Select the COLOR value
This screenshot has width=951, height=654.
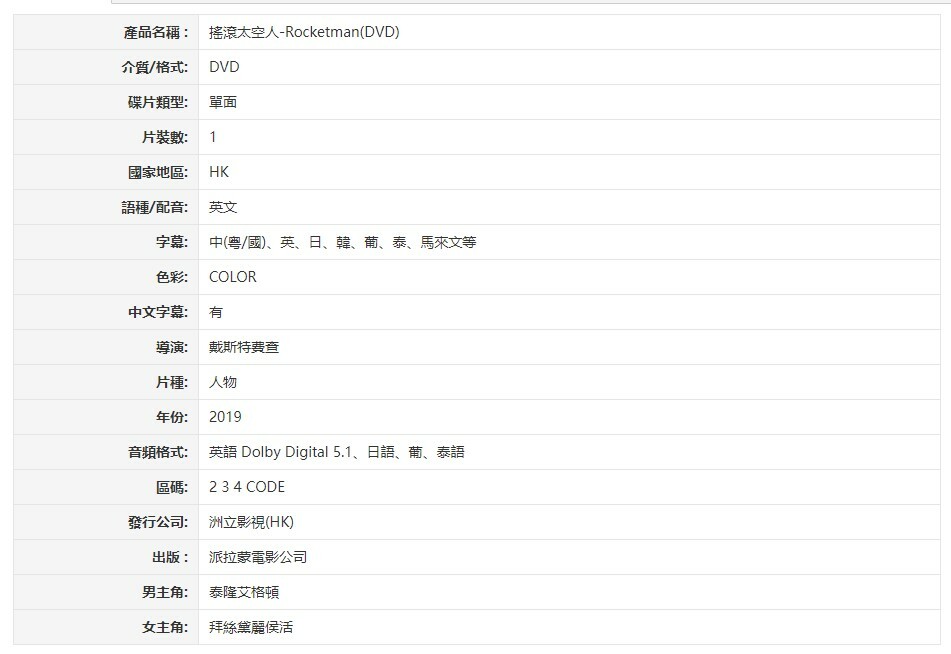(x=232, y=277)
